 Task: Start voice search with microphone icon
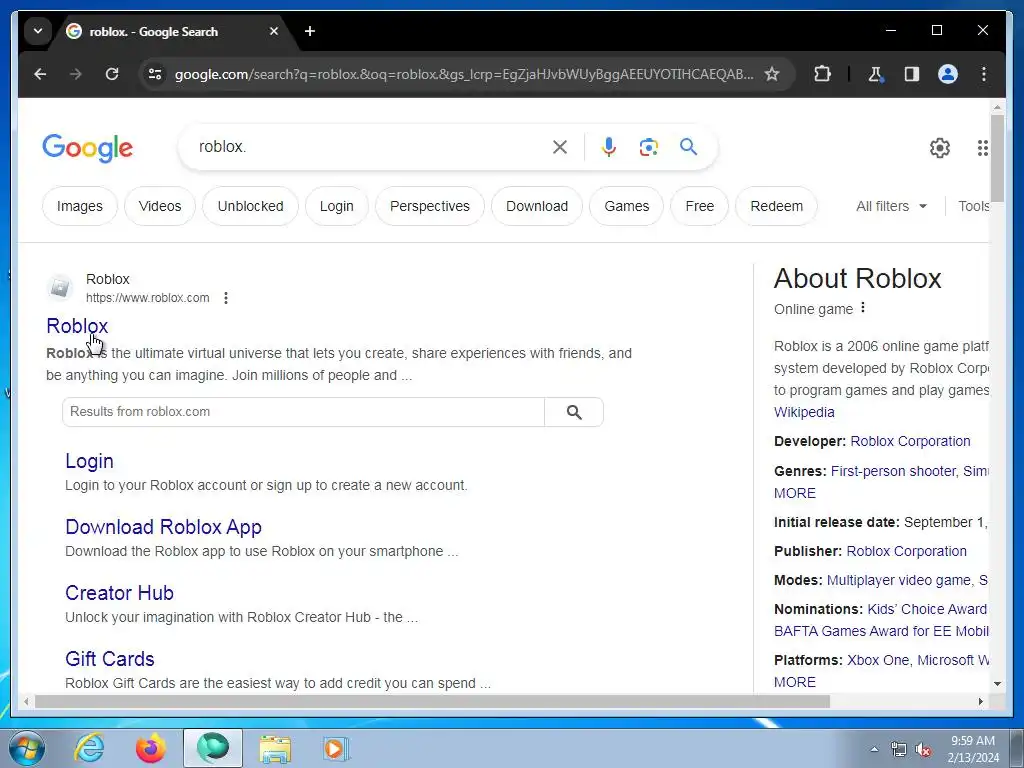click(609, 148)
